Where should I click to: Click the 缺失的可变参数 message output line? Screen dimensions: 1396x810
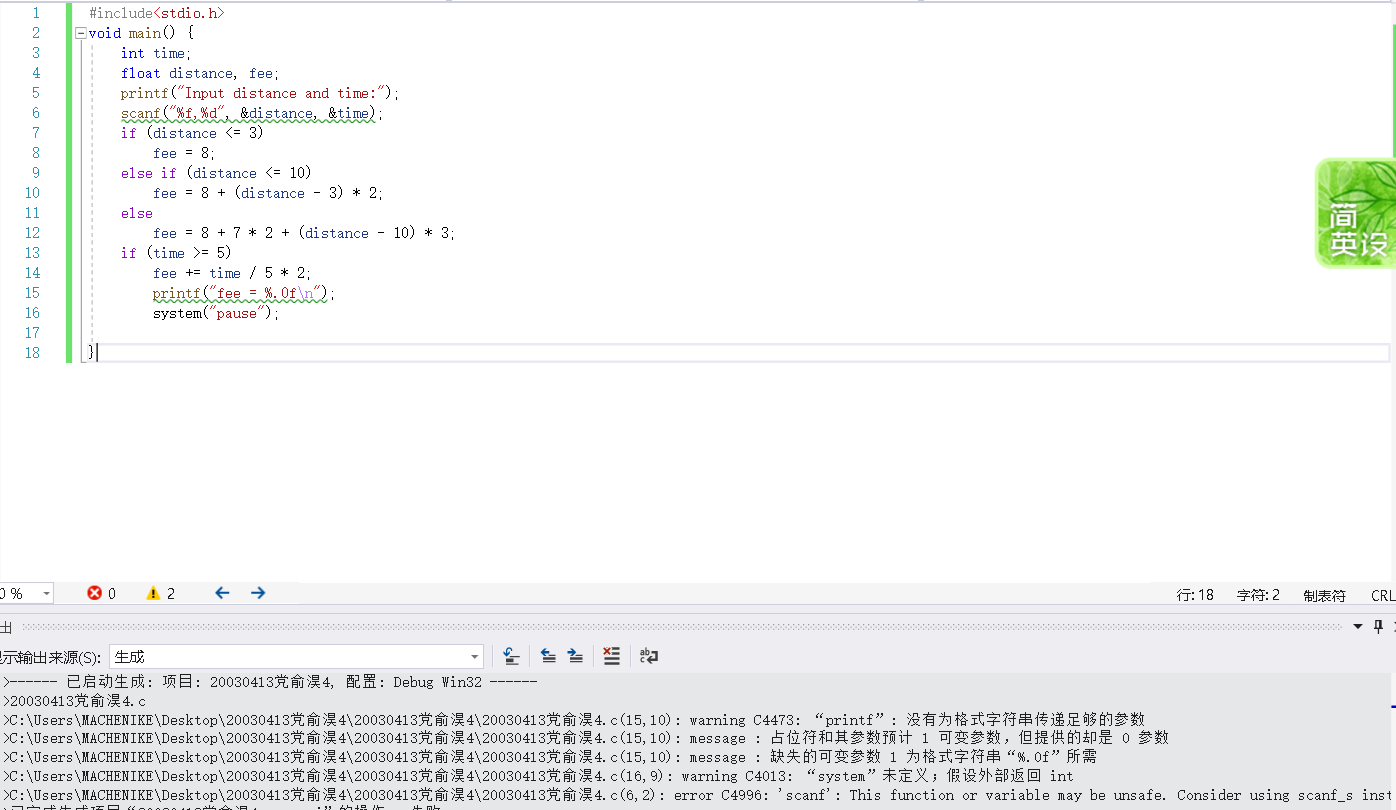(x=550, y=757)
